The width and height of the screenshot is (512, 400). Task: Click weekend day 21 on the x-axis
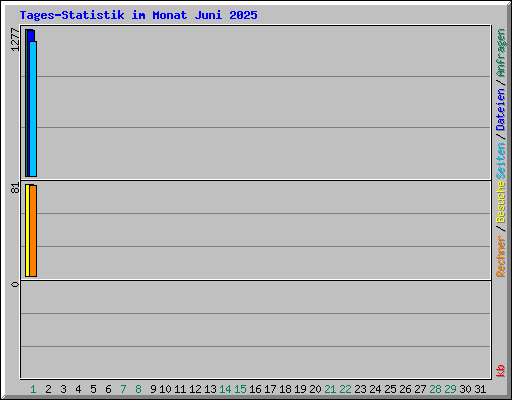[330, 389]
